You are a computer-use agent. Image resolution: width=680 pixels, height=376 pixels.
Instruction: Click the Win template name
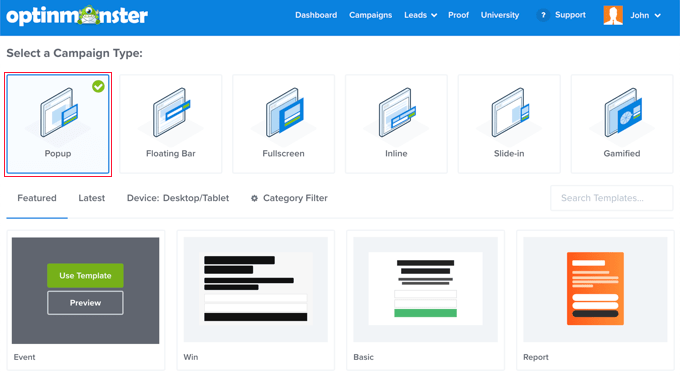point(191,357)
